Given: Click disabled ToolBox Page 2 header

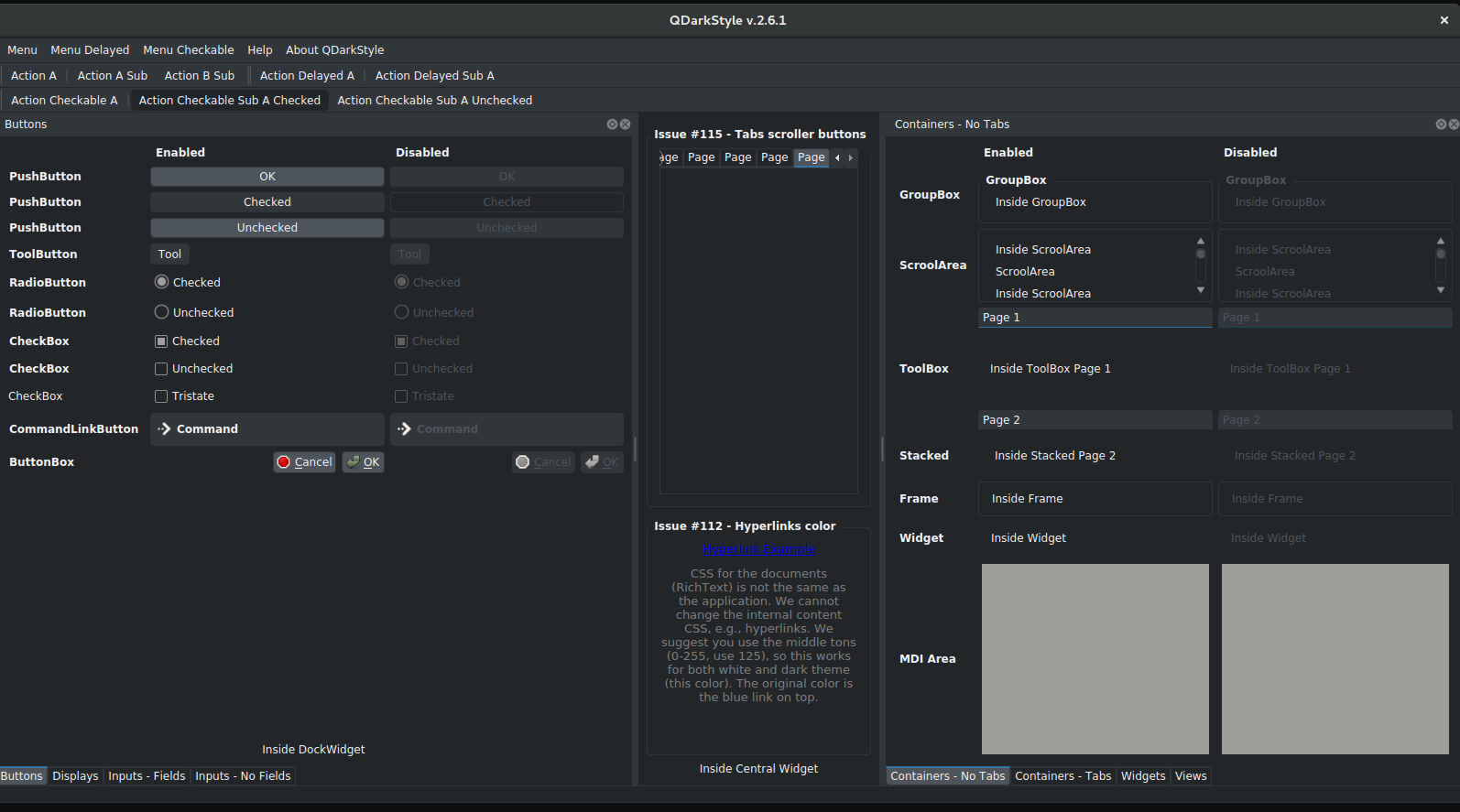Looking at the screenshot, I should (x=1335, y=420).
